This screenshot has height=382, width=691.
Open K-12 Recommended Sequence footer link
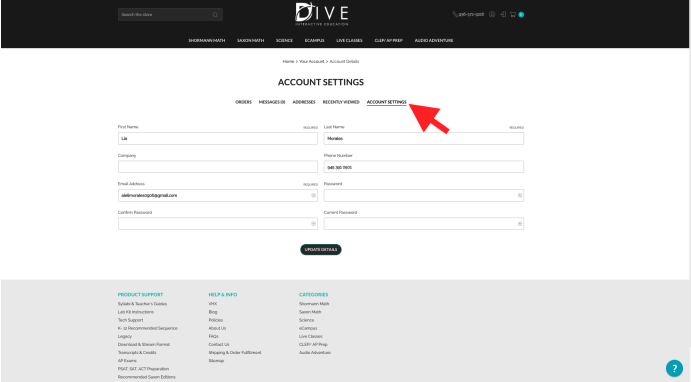[x=148, y=328]
